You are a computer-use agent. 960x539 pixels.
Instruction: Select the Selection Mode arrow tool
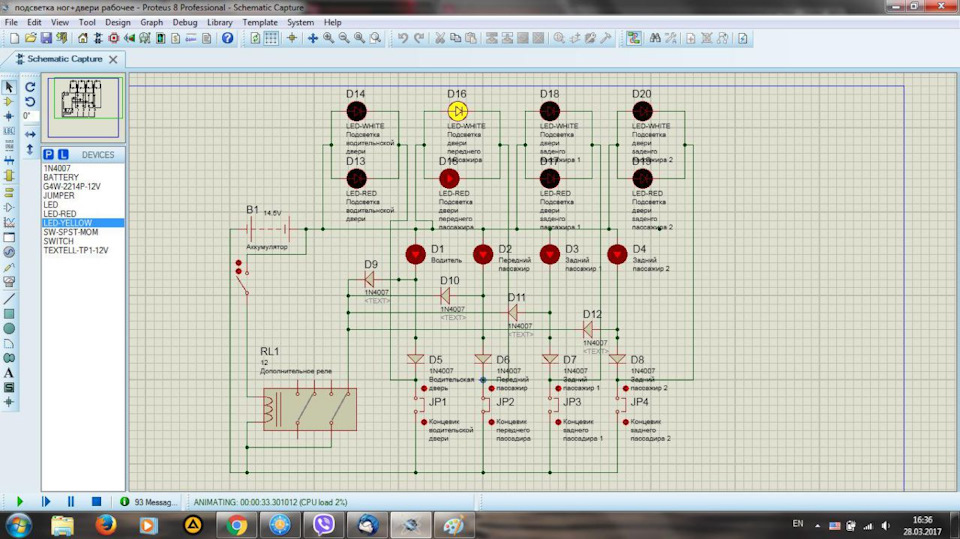[x=9, y=87]
